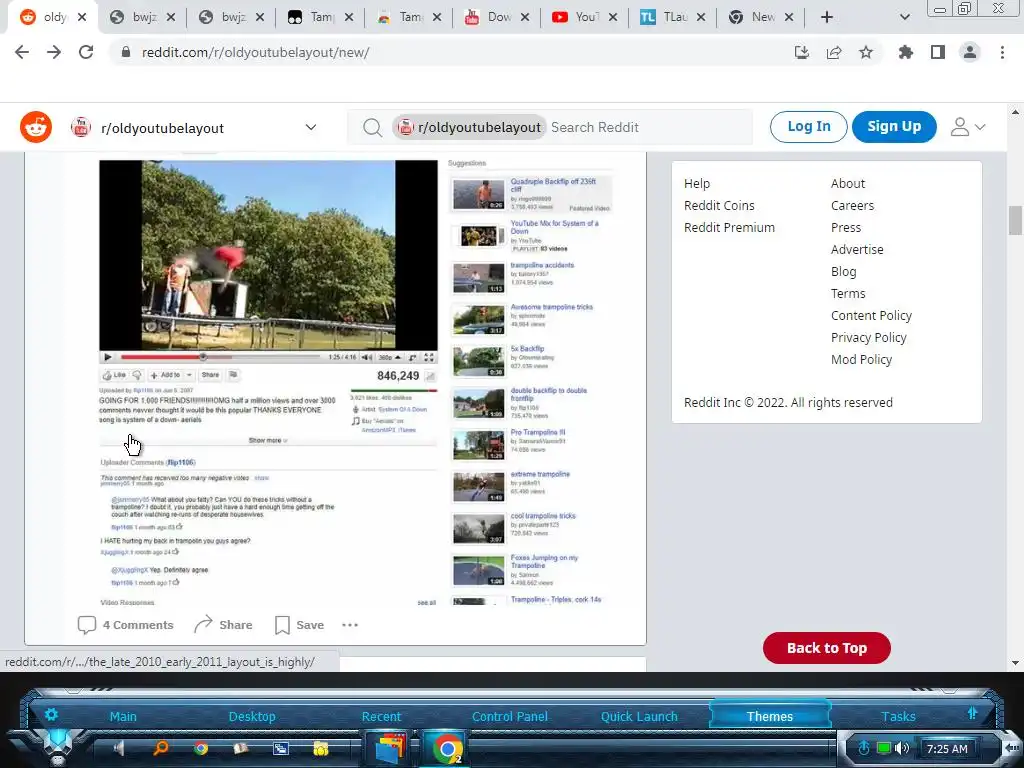This screenshot has height=768, width=1024.
Task: Click the green network monitor tray icon
Action: tap(884, 748)
